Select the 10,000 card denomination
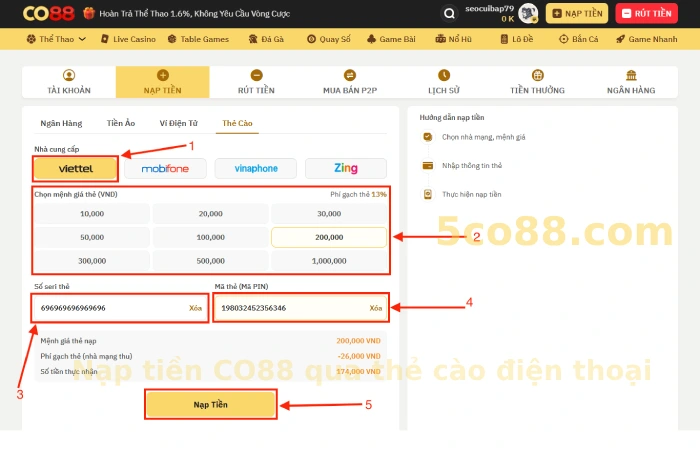The width and height of the screenshot is (700, 450). [x=92, y=214]
